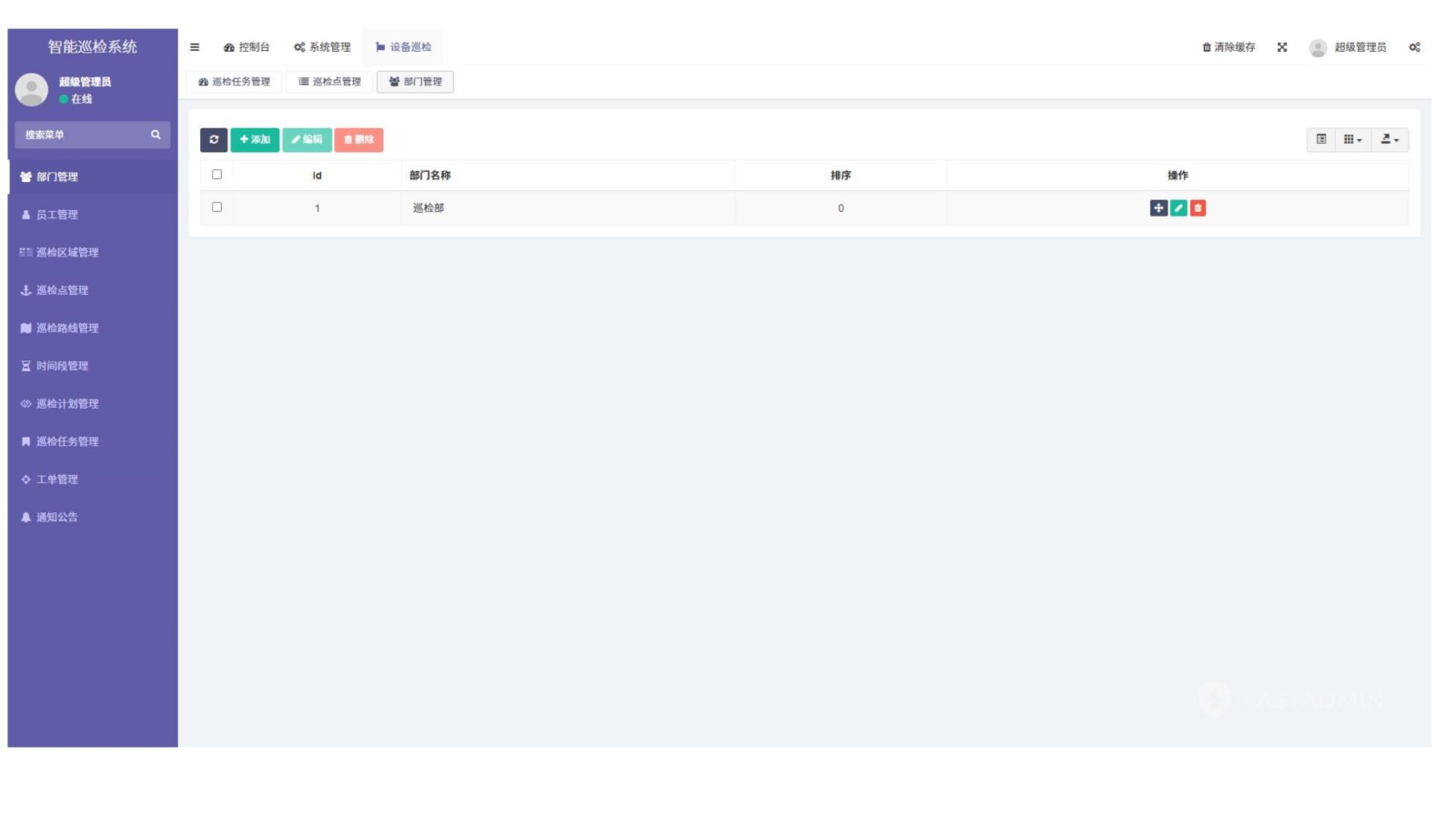Image resolution: width=1456 pixels, height=819 pixels.
Task: Click the 清除缓存 trash button
Action: pyautogui.click(x=1228, y=47)
